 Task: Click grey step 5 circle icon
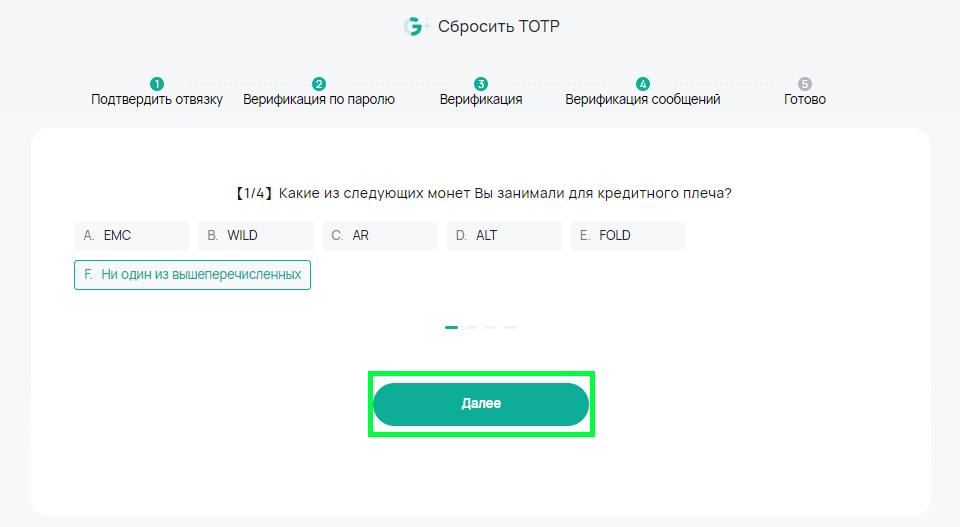tap(804, 84)
